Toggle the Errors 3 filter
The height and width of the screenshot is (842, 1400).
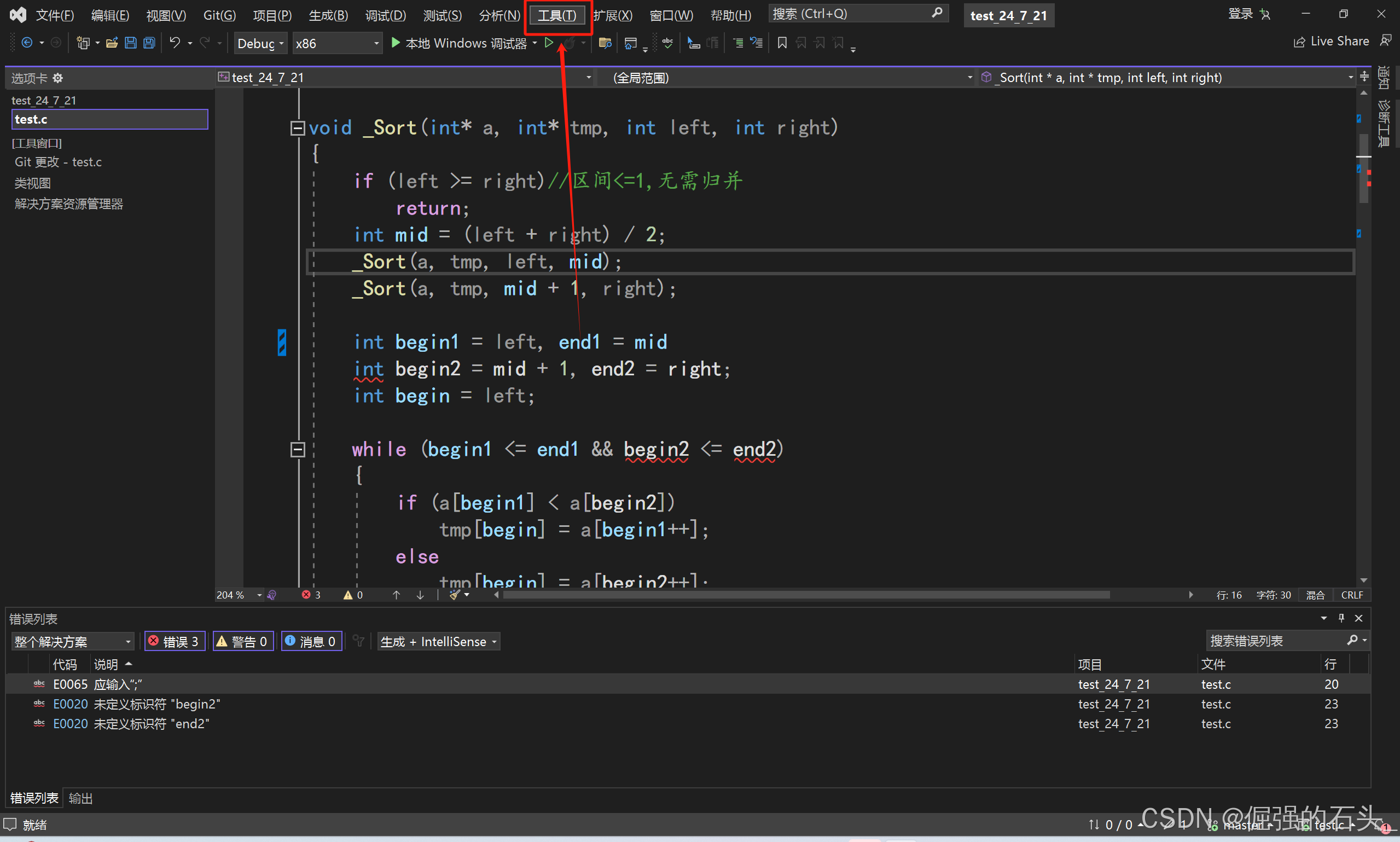pyautogui.click(x=174, y=641)
